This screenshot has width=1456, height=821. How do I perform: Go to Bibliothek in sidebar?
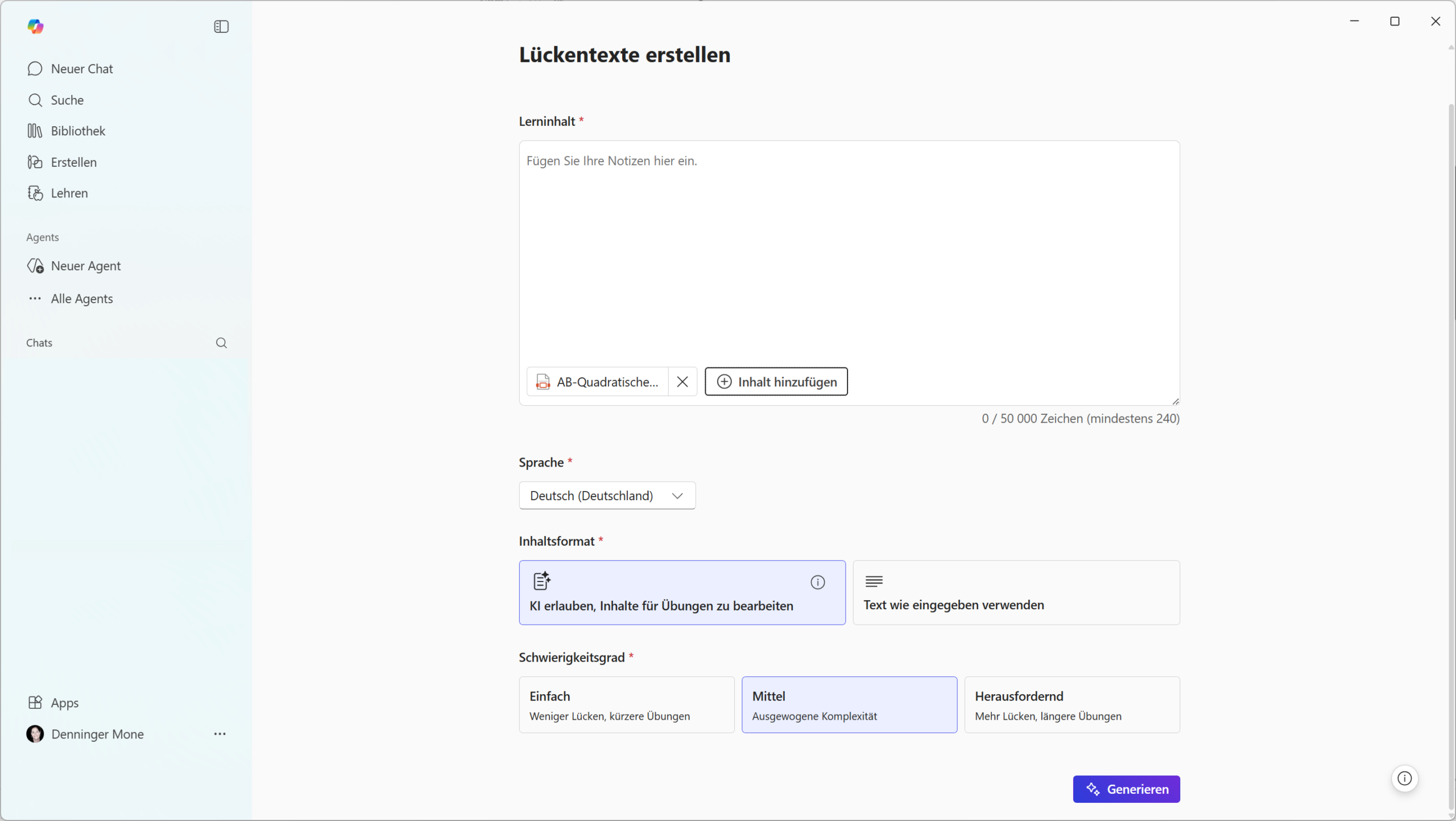tap(78, 131)
